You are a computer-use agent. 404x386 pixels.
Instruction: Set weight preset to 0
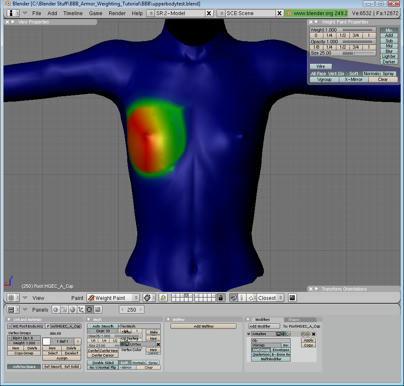coord(316,35)
